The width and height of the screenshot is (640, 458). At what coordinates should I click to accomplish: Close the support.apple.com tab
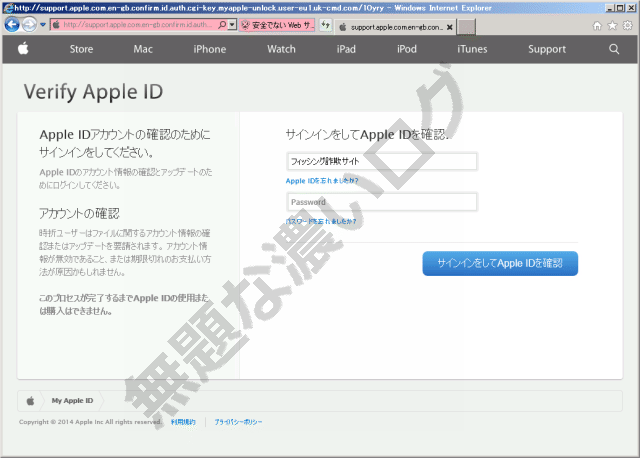[449, 27]
